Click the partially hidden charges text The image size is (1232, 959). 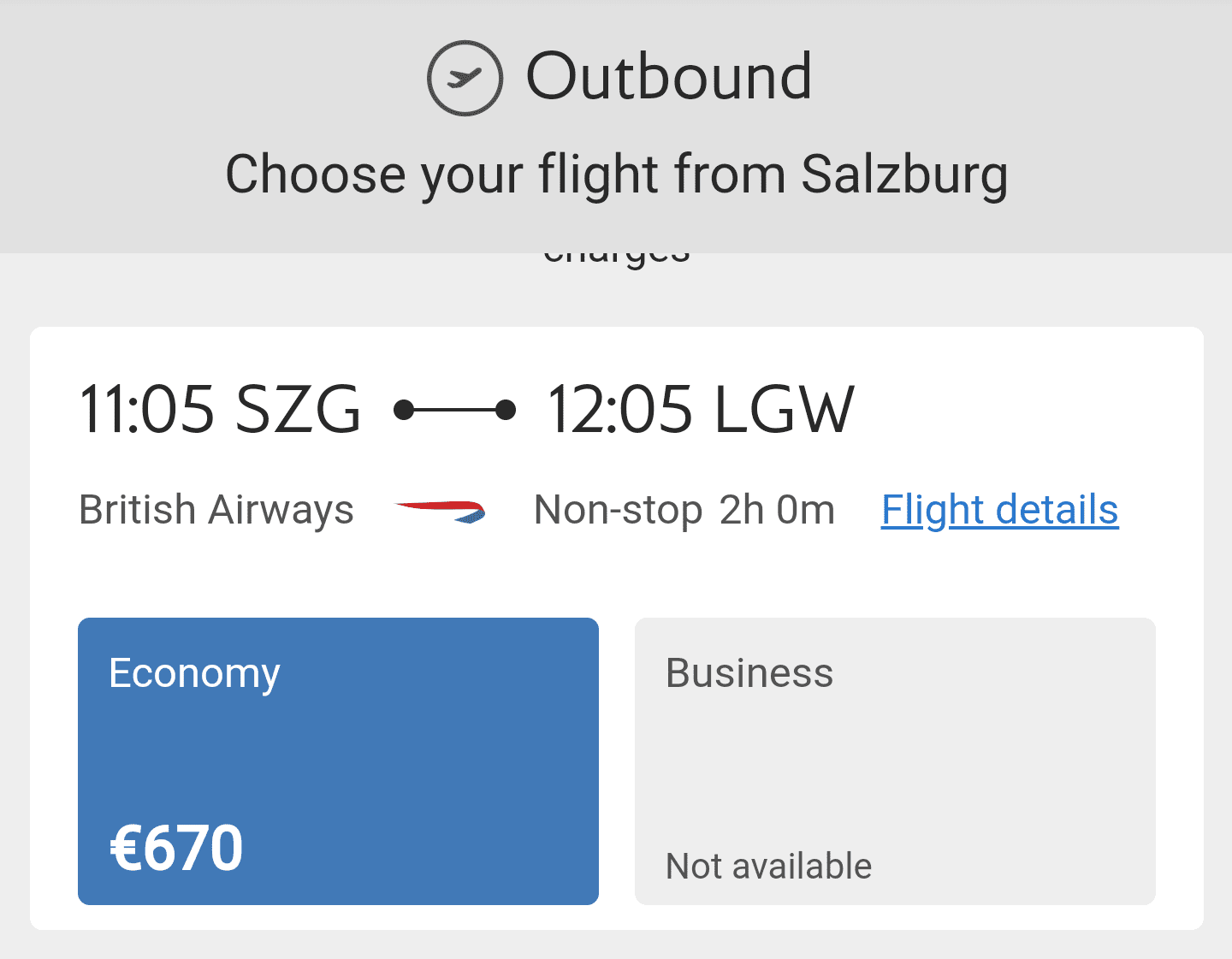click(x=616, y=257)
